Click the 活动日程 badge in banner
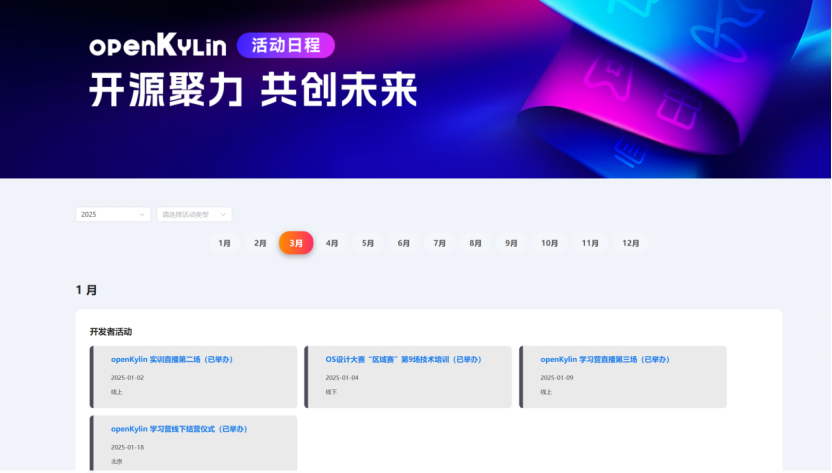 click(285, 45)
